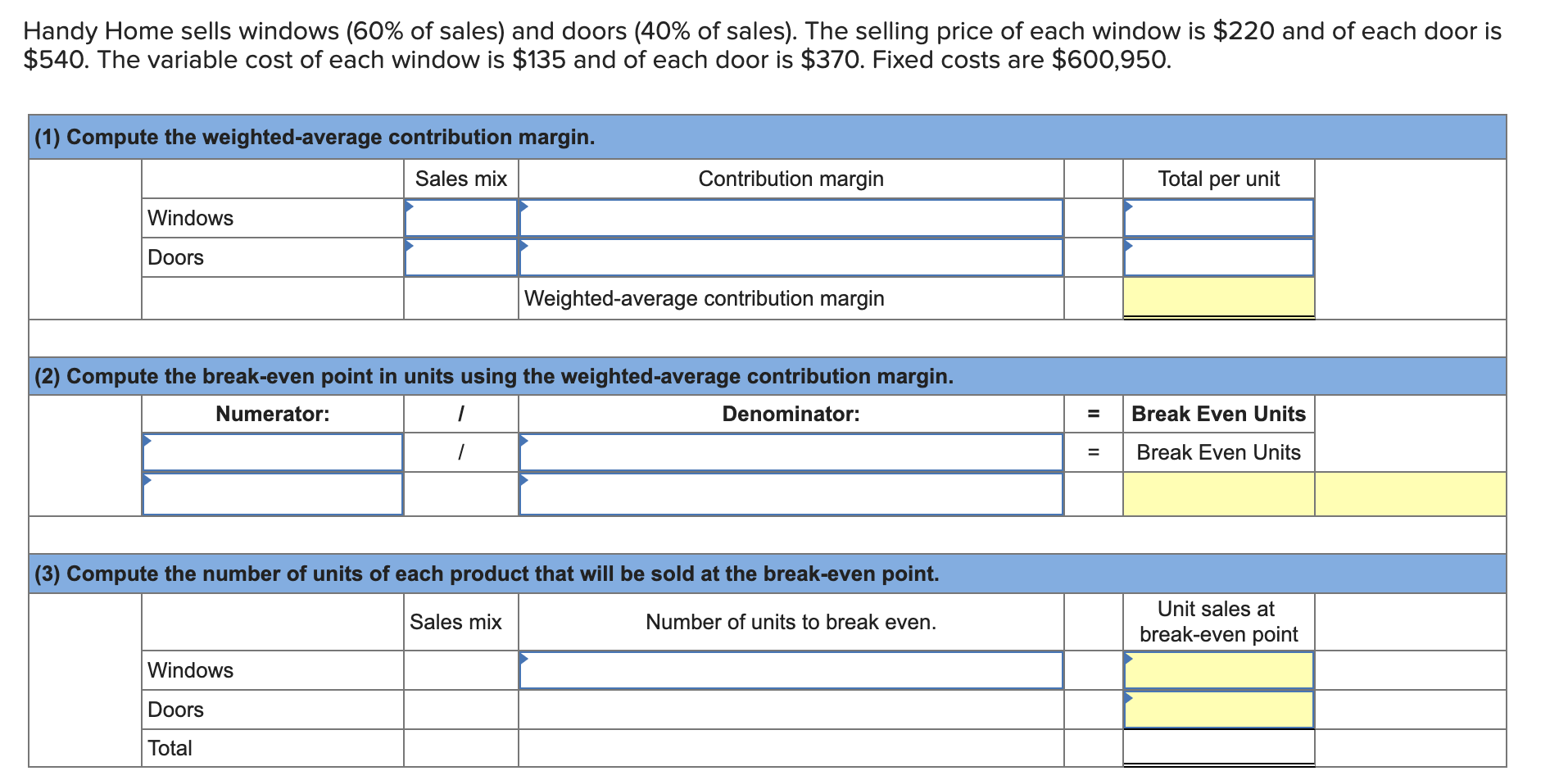This screenshot has width=1568, height=780.
Task: Select the yellow Weighted-average contribution margin cell
Action: click(x=1218, y=298)
